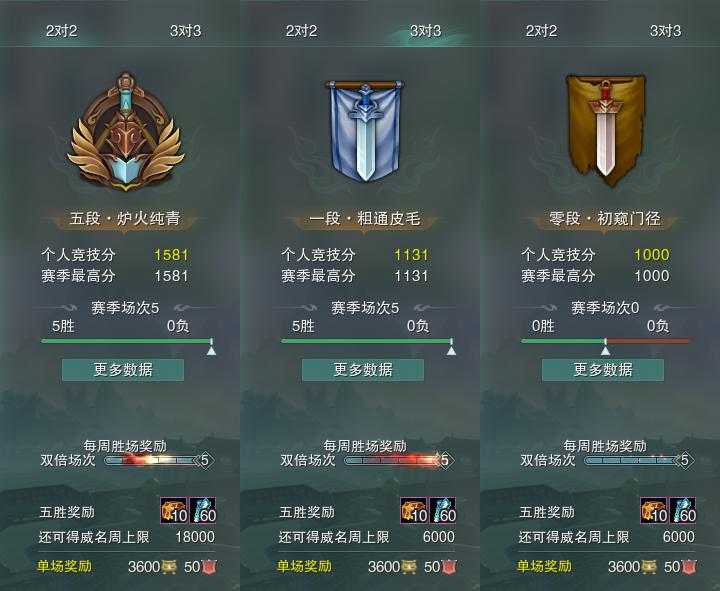Viewport: 720px width, 591px height.
Task: Click the blue 60 reward item in middle panel
Action: tap(443, 510)
